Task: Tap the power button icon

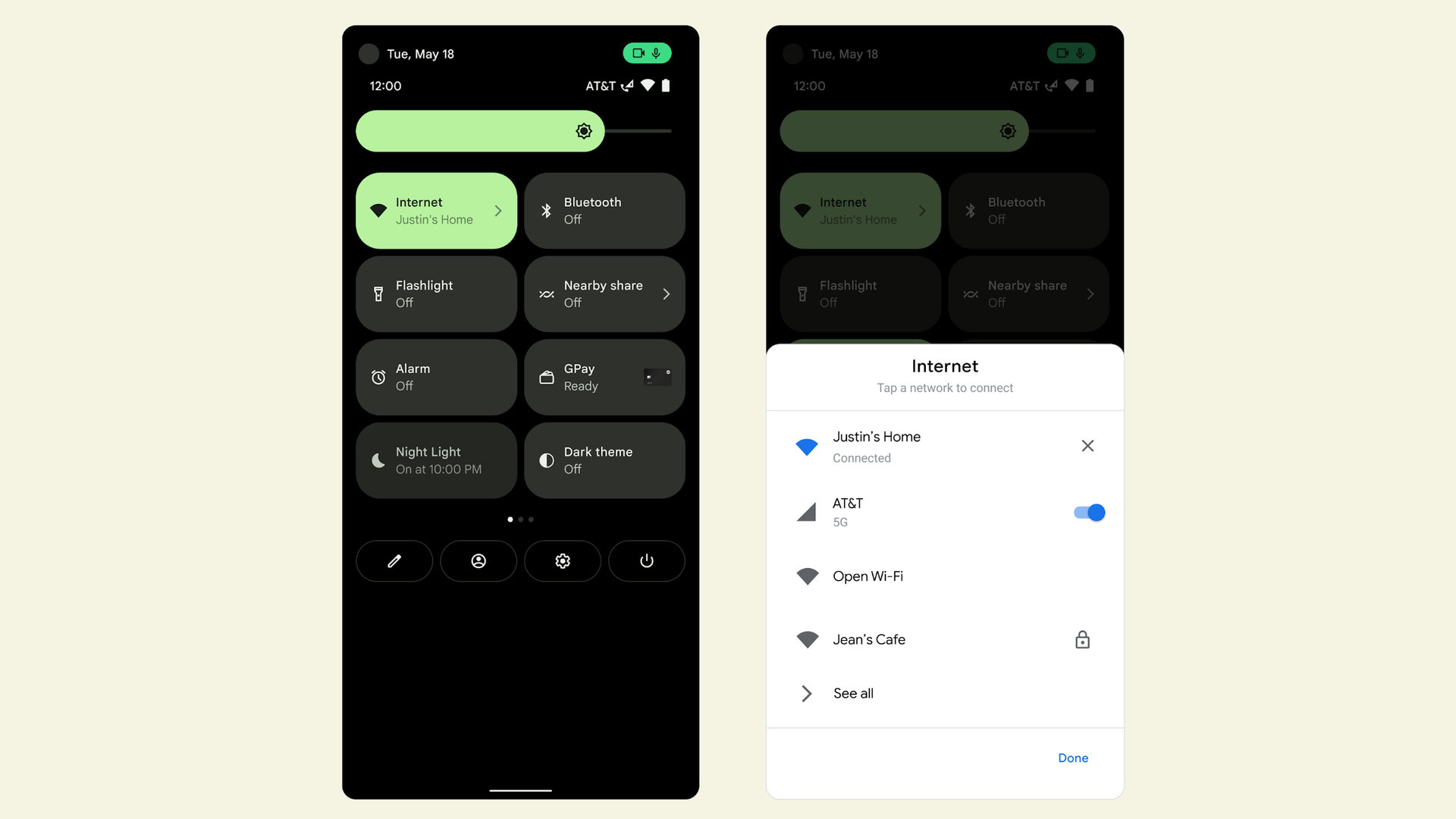Action: [x=648, y=561]
